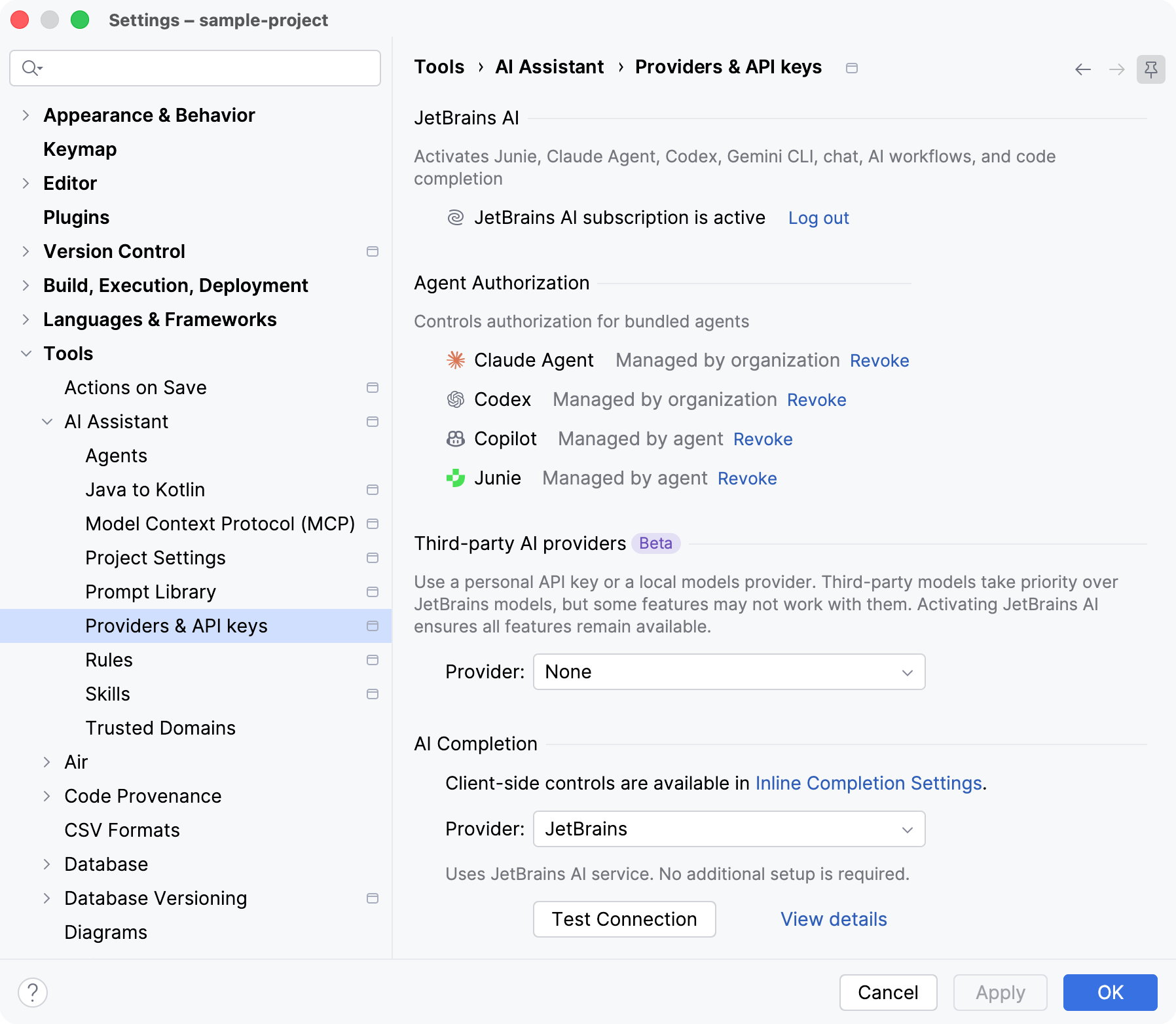Confirm settings with OK button
This screenshot has width=1176, height=1024.
click(x=1111, y=993)
